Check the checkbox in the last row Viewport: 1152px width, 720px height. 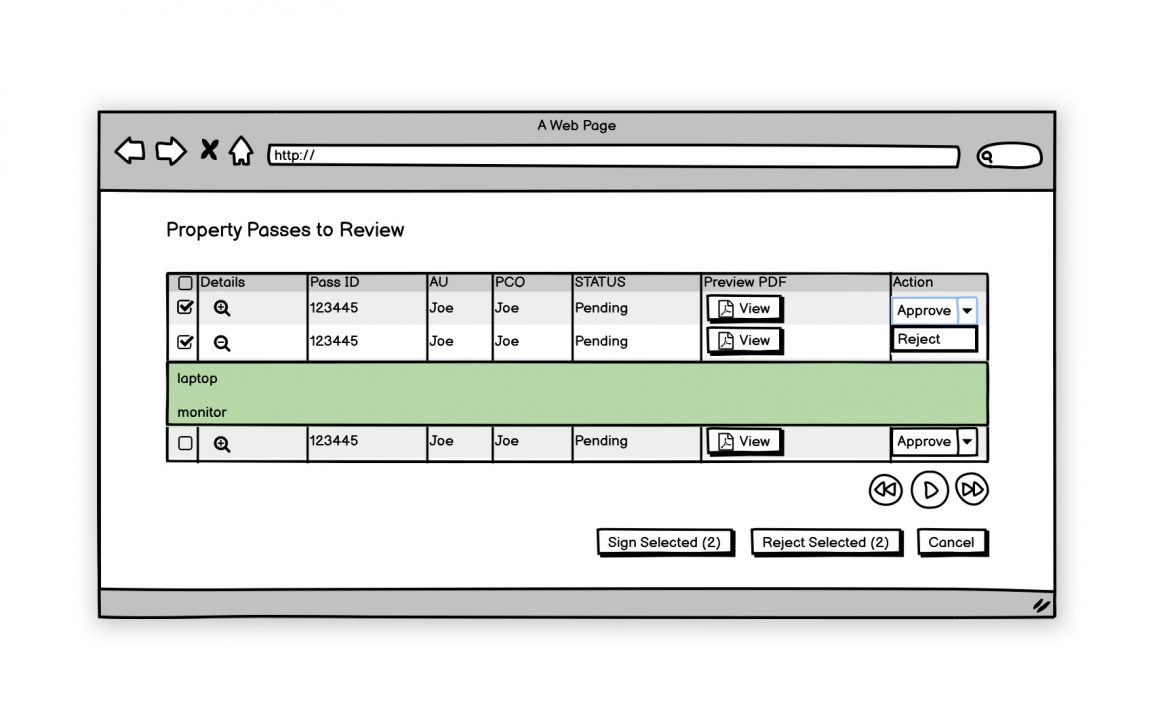click(x=185, y=443)
